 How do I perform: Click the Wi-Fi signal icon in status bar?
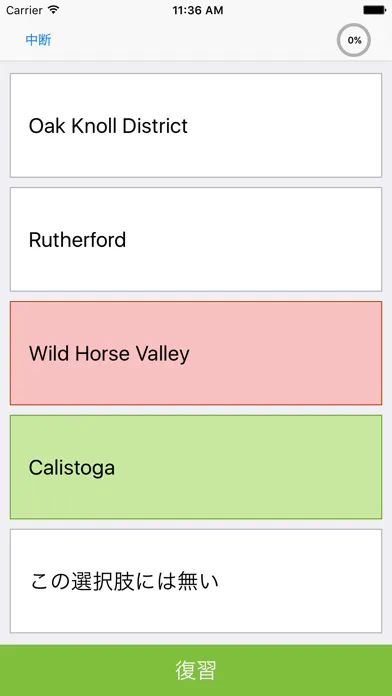(54, 10)
